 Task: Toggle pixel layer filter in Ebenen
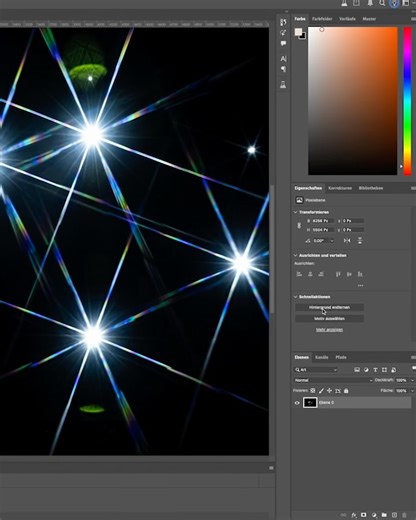point(357,370)
